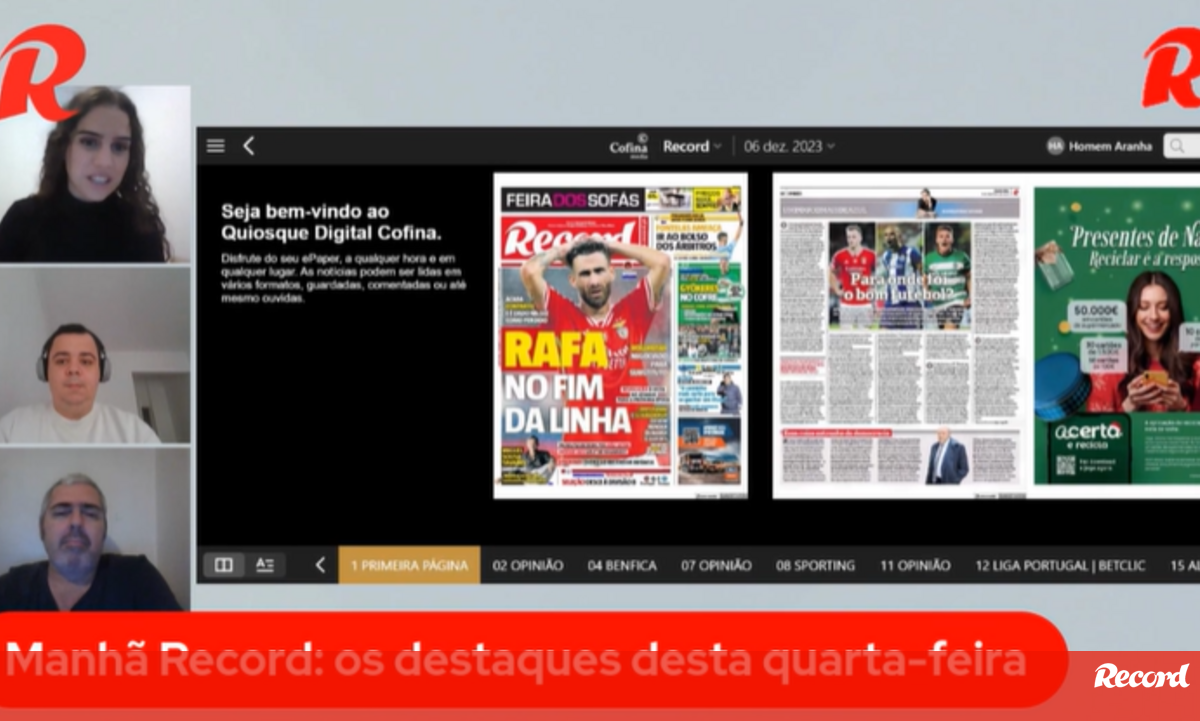The height and width of the screenshot is (721, 1200).
Task: Click the Presentes de Natal advertisement page
Action: (x=1115, y=335)
